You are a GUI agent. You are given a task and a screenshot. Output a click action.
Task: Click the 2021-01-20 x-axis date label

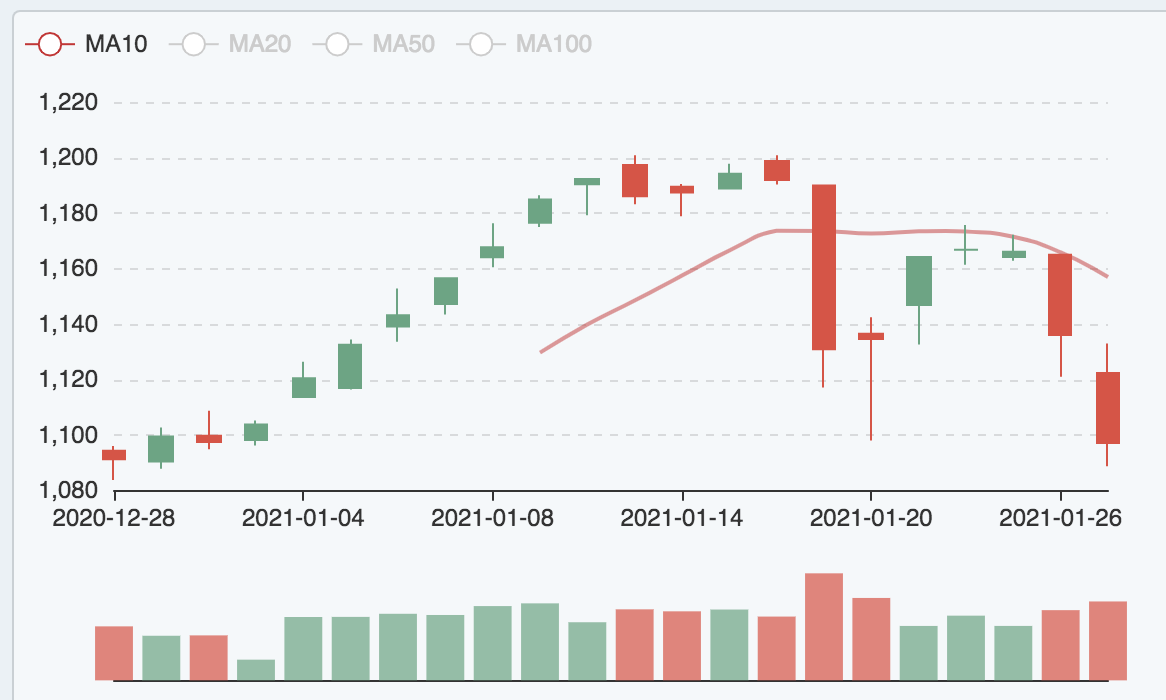click(871, 518)
